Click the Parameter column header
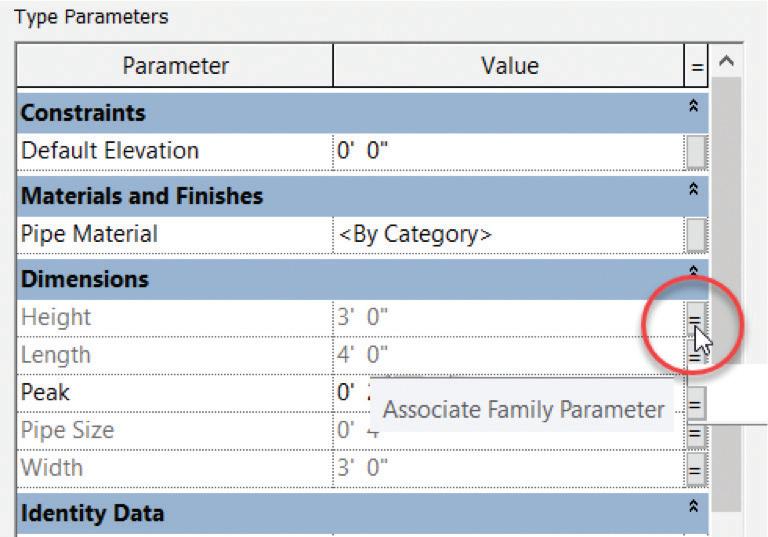This screenshot has height=537, width=768. point(175,66)
